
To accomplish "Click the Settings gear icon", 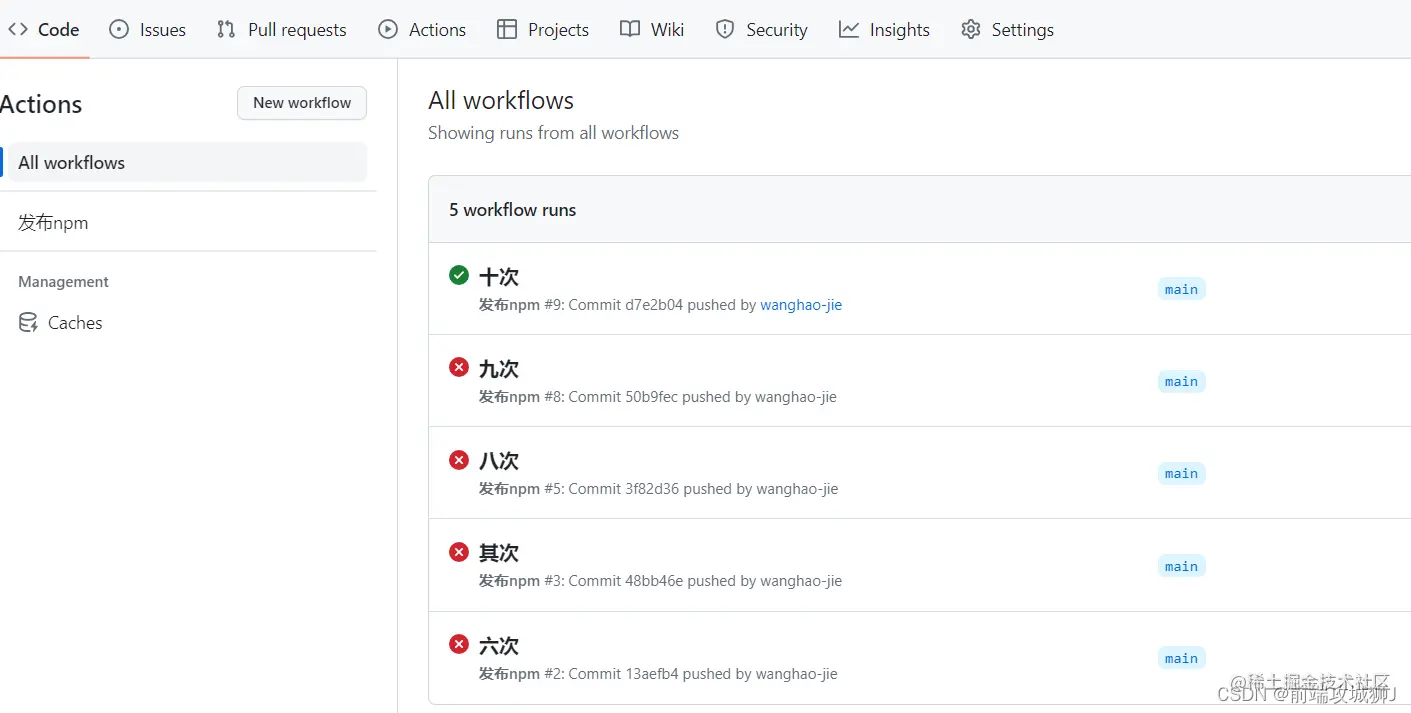I will (x=971, y=30).
